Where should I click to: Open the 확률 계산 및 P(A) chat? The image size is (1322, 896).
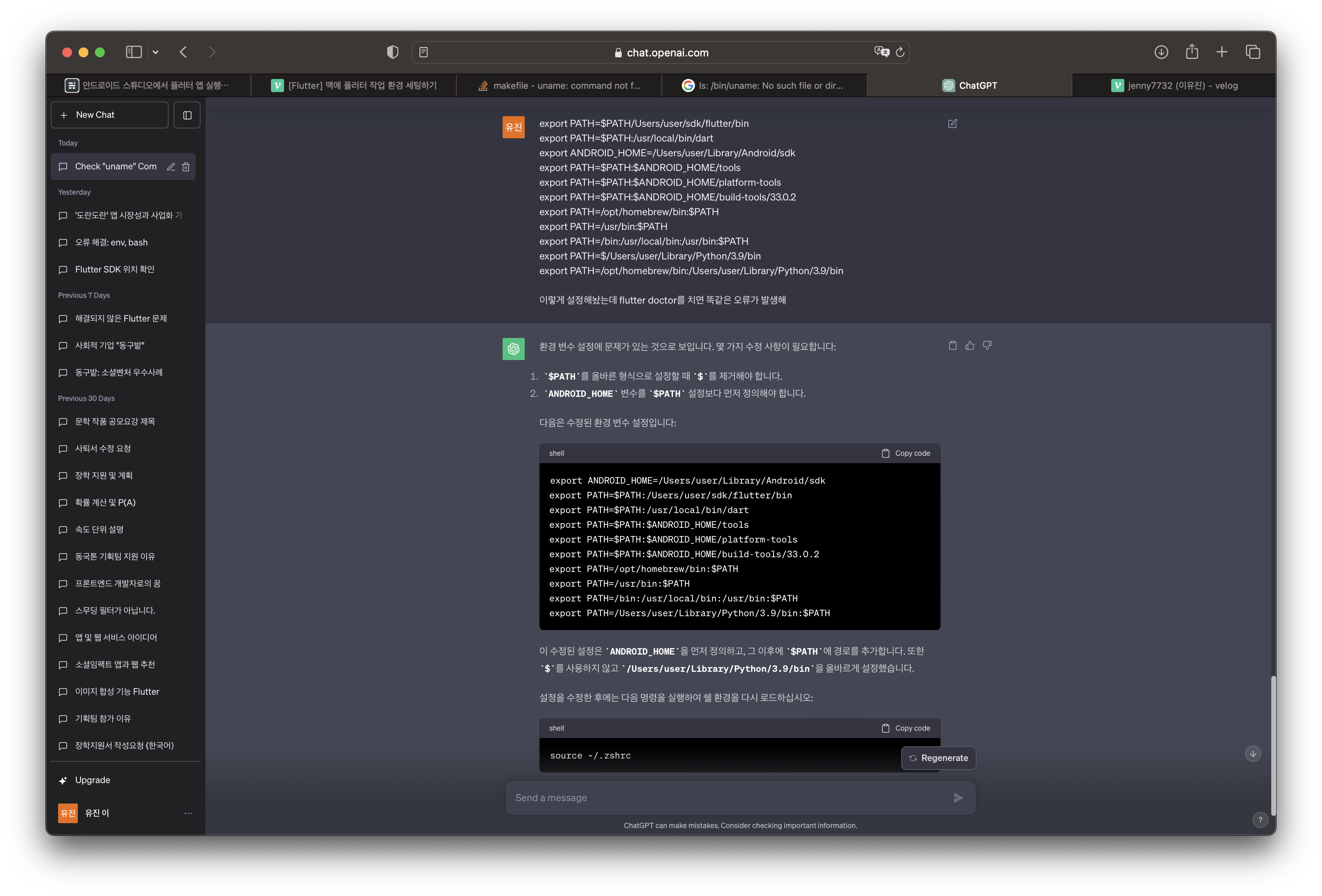124,502
